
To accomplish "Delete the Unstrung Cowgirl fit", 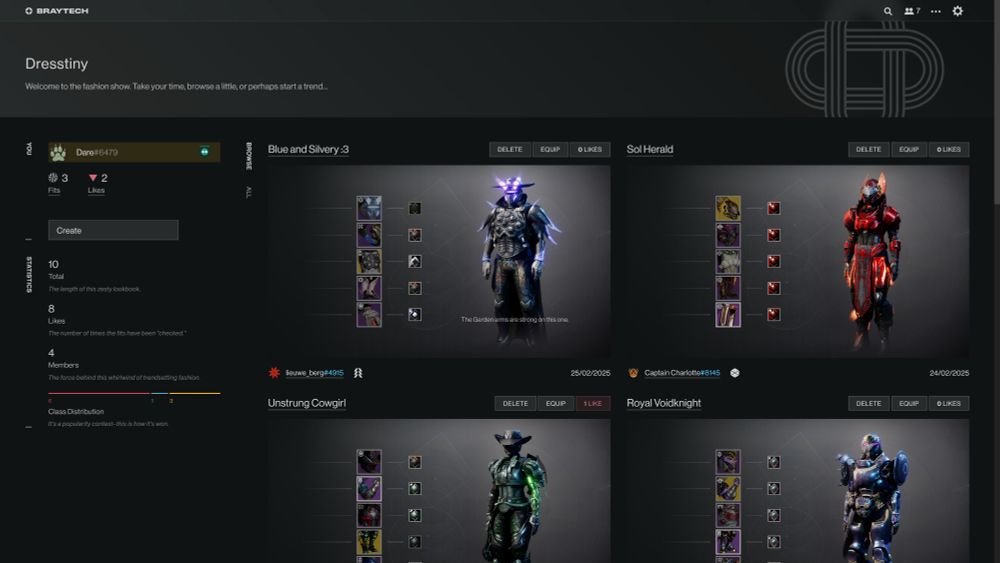I will click(515, 404).
